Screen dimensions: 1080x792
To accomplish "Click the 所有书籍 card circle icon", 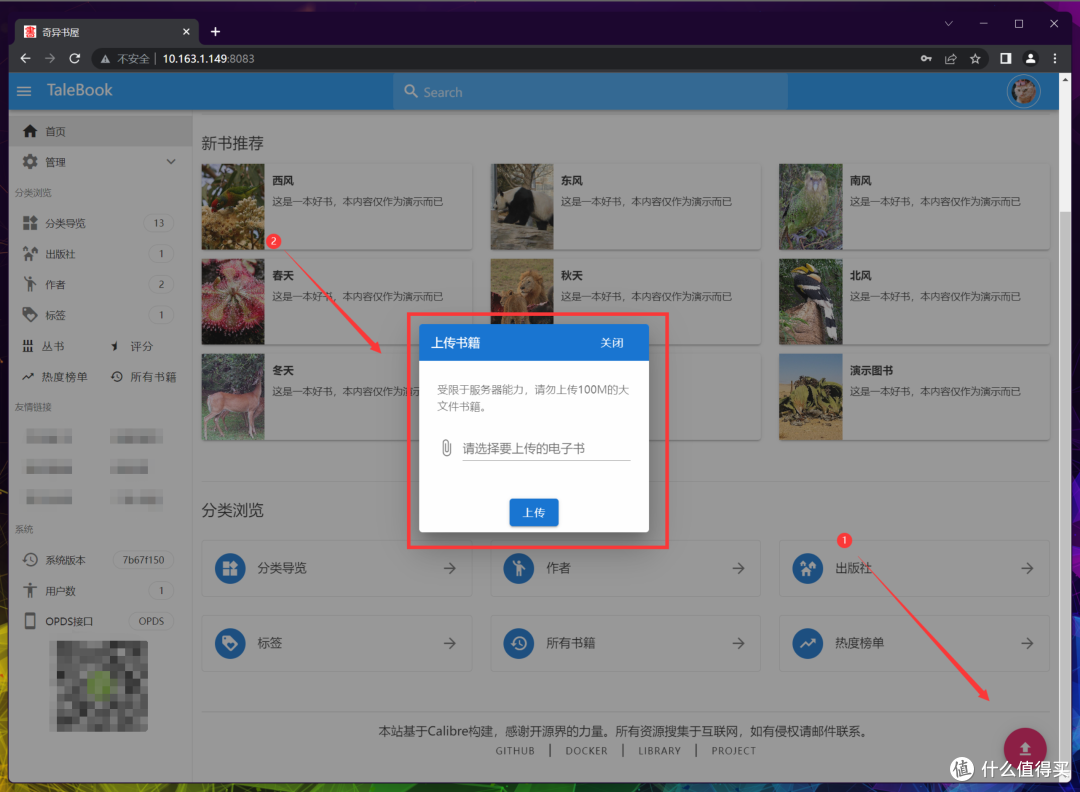I will [x=519, y=643].
